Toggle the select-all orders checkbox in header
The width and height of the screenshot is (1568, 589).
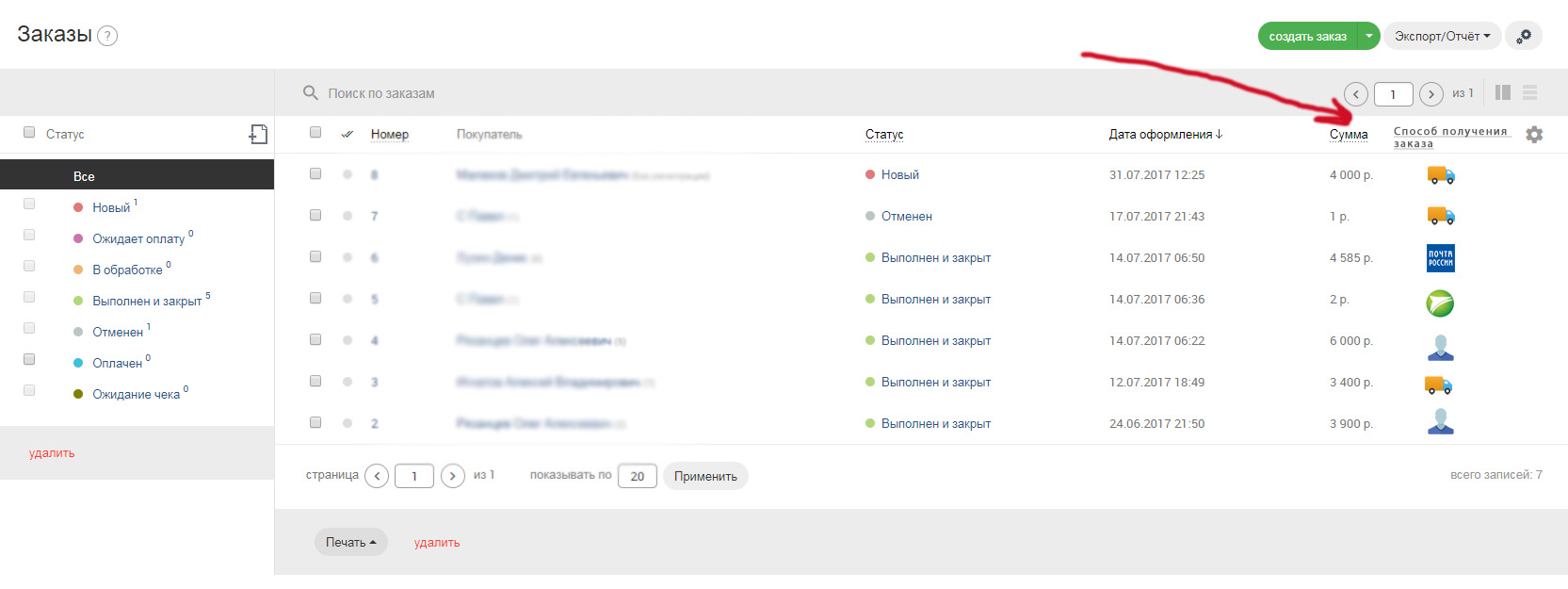click(315, 132)
